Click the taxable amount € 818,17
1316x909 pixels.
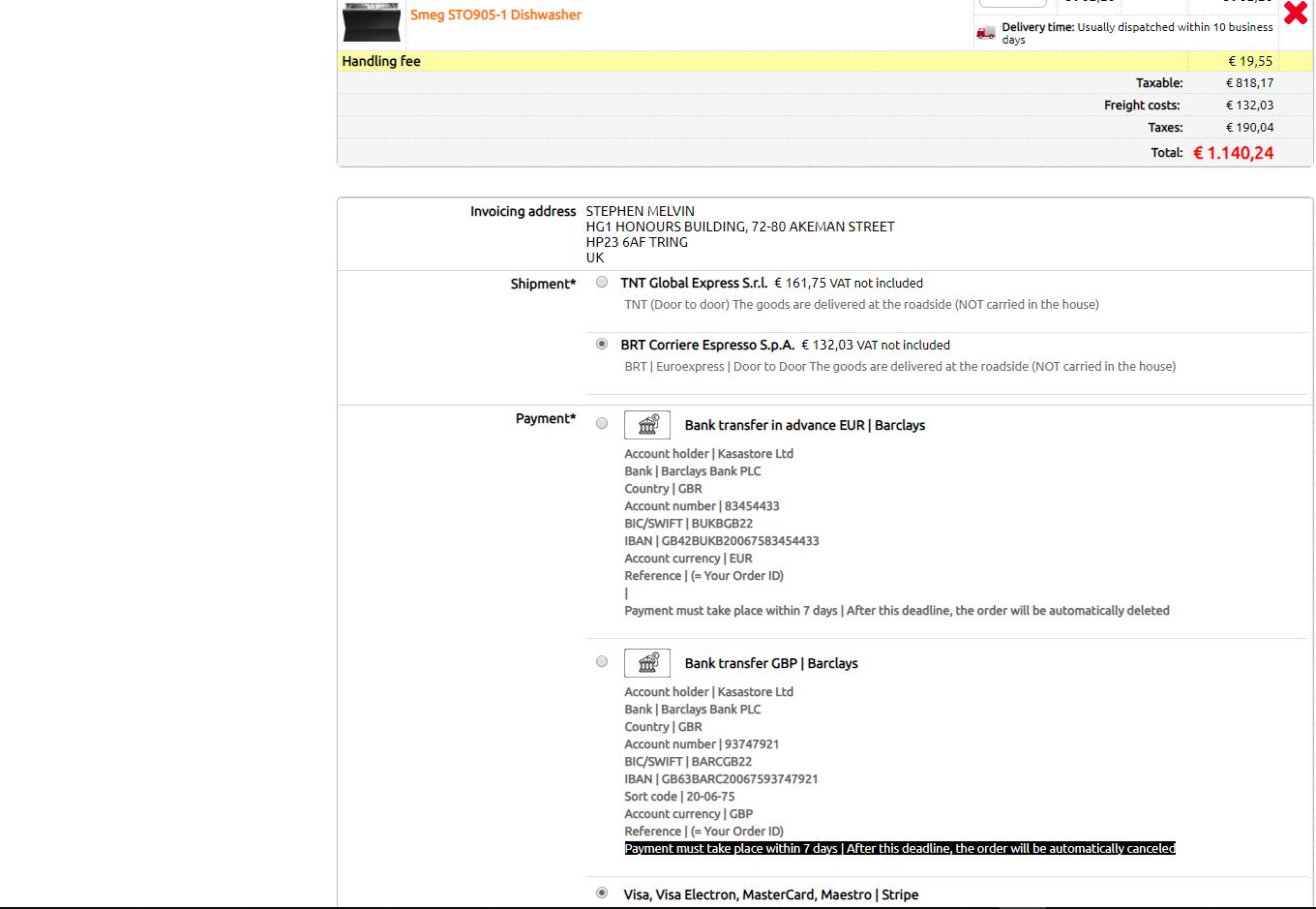tap(1250, 83)
